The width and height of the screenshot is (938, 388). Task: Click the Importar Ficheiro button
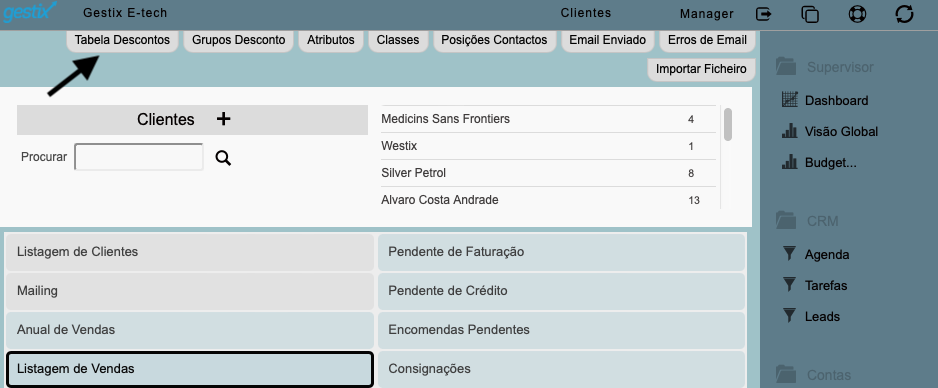click(701, 69)
